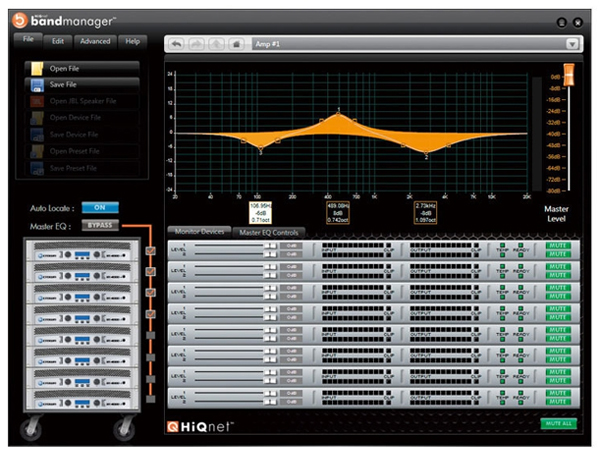This screenshot has height=454, width=600.
Task: Switch to the Monitor Devices tab
Action: [199, 232]
